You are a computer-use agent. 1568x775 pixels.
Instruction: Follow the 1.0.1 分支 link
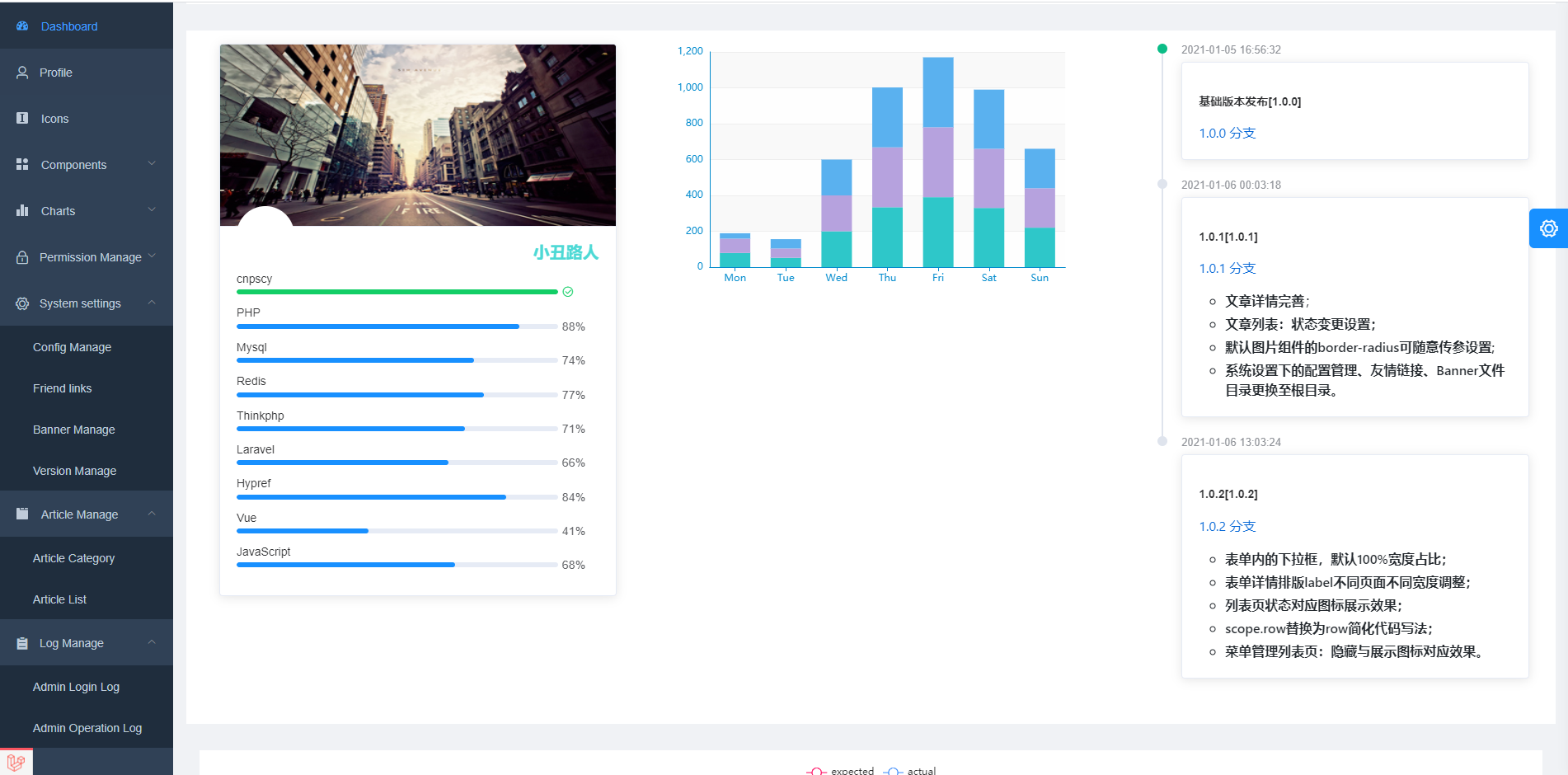(1227, 269)
